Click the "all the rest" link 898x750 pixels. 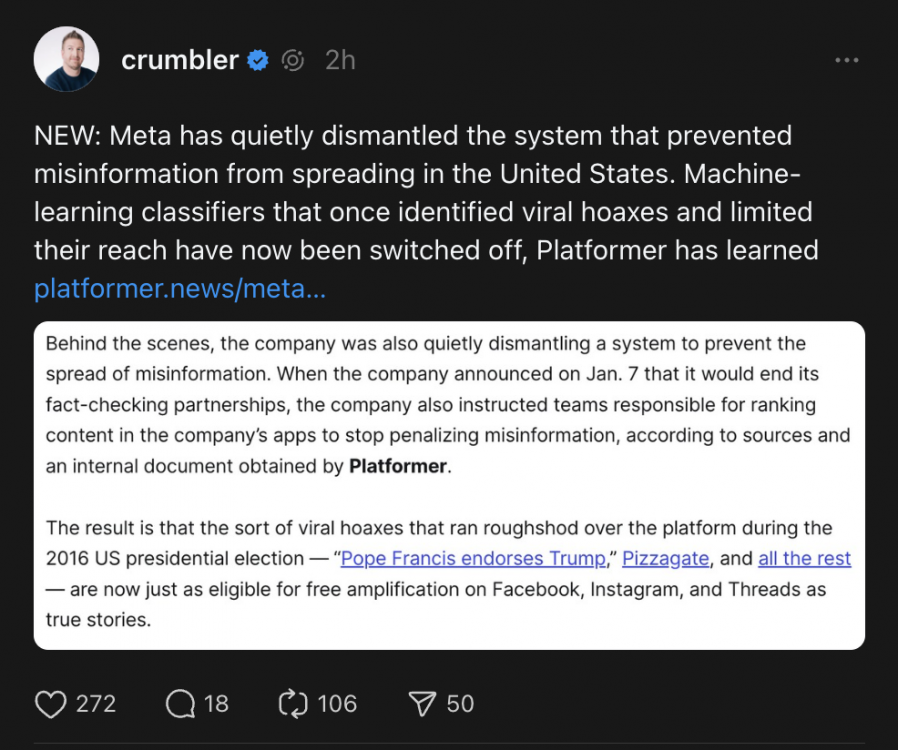point(804,558)
